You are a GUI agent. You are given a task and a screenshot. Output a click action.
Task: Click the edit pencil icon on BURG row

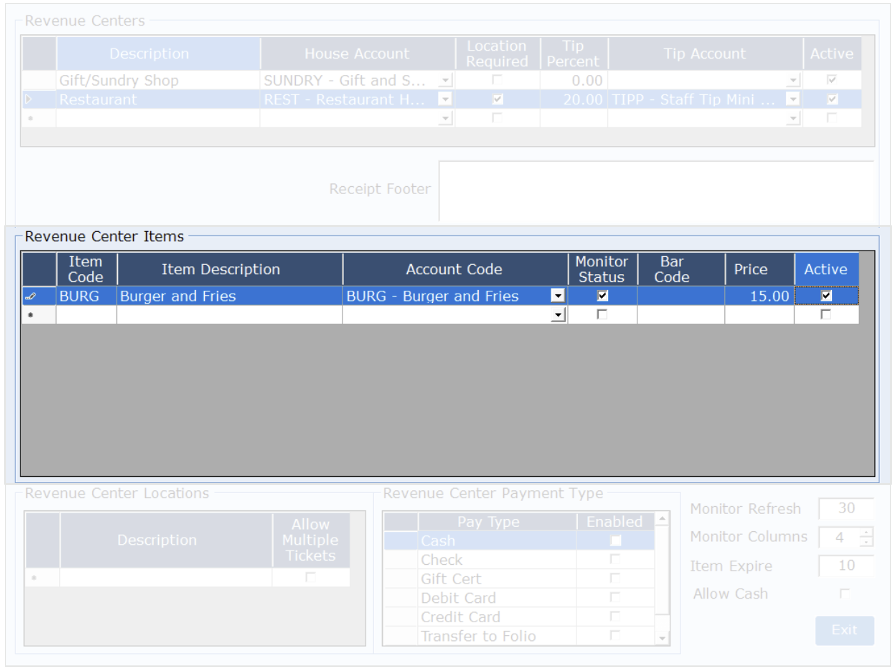click(30, 296)
